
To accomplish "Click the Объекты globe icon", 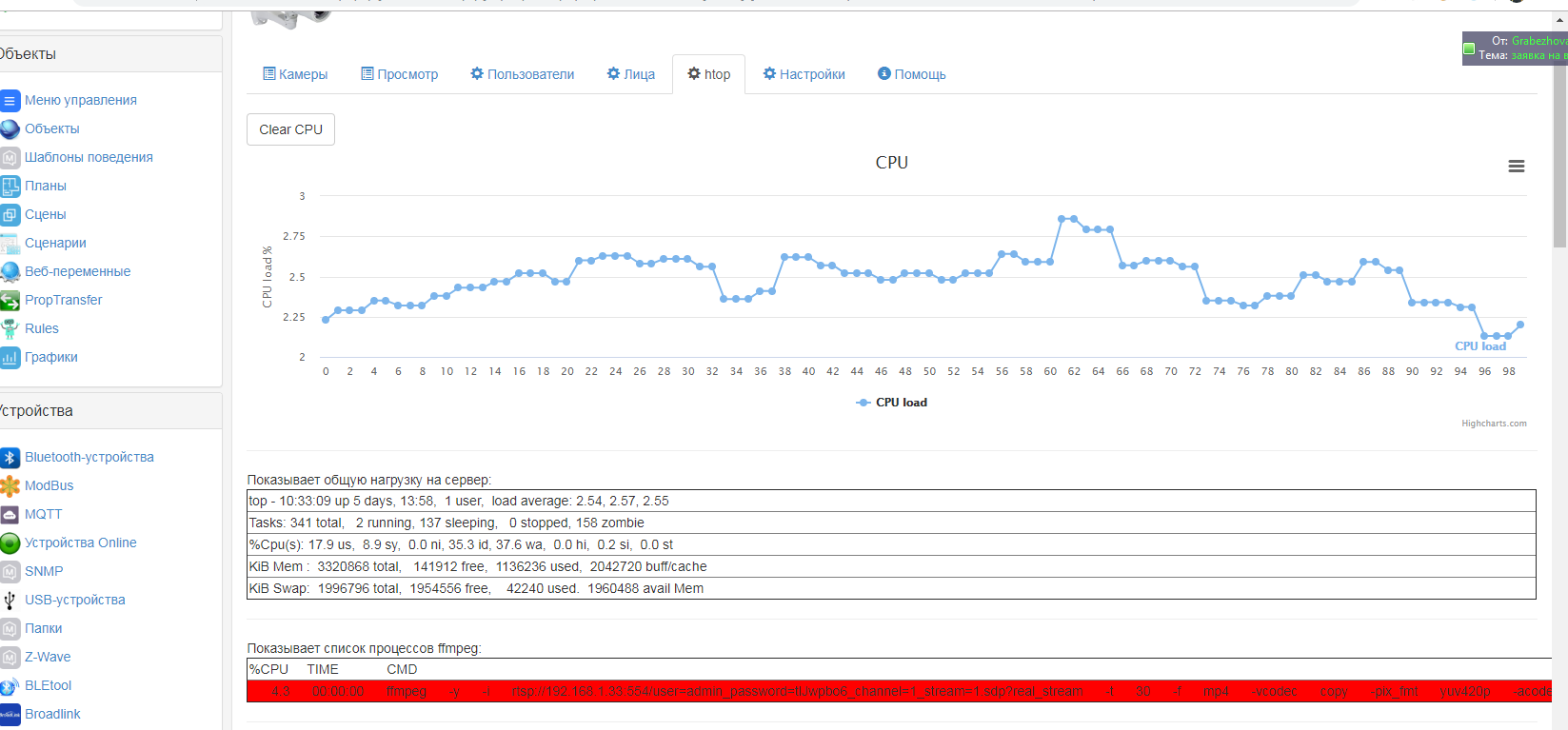I will [x=10, y=128].
